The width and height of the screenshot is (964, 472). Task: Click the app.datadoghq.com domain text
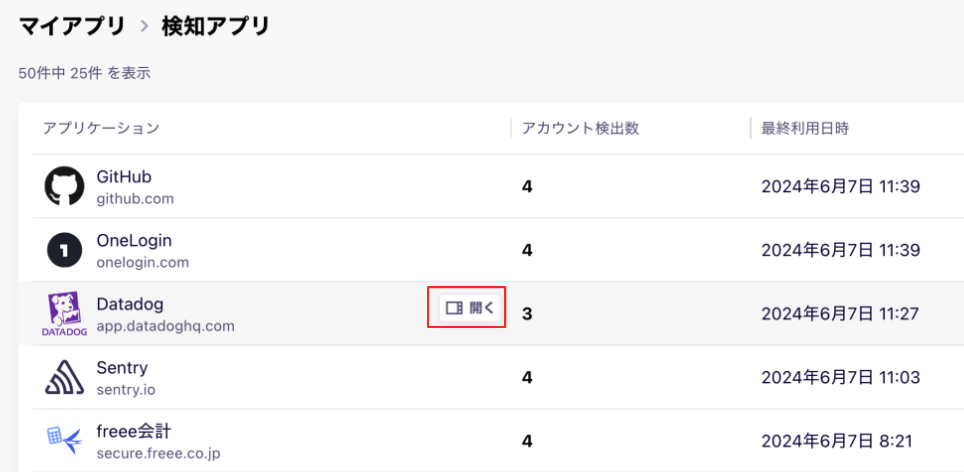[x=165, y=326]
